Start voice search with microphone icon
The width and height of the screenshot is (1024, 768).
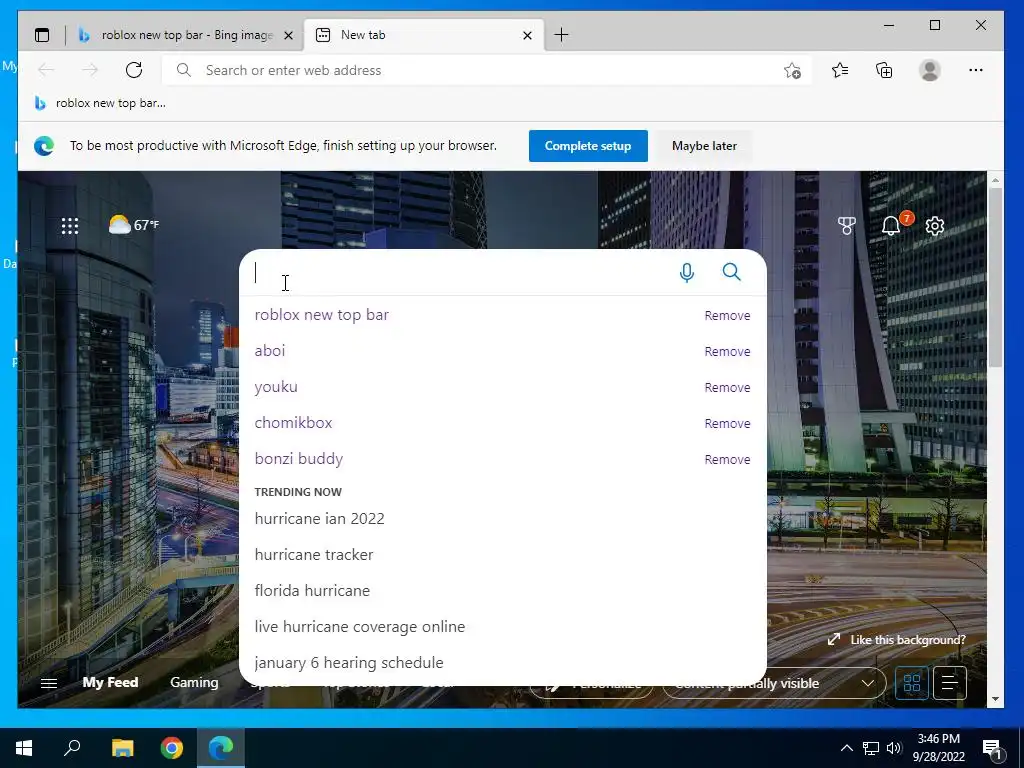686,272
